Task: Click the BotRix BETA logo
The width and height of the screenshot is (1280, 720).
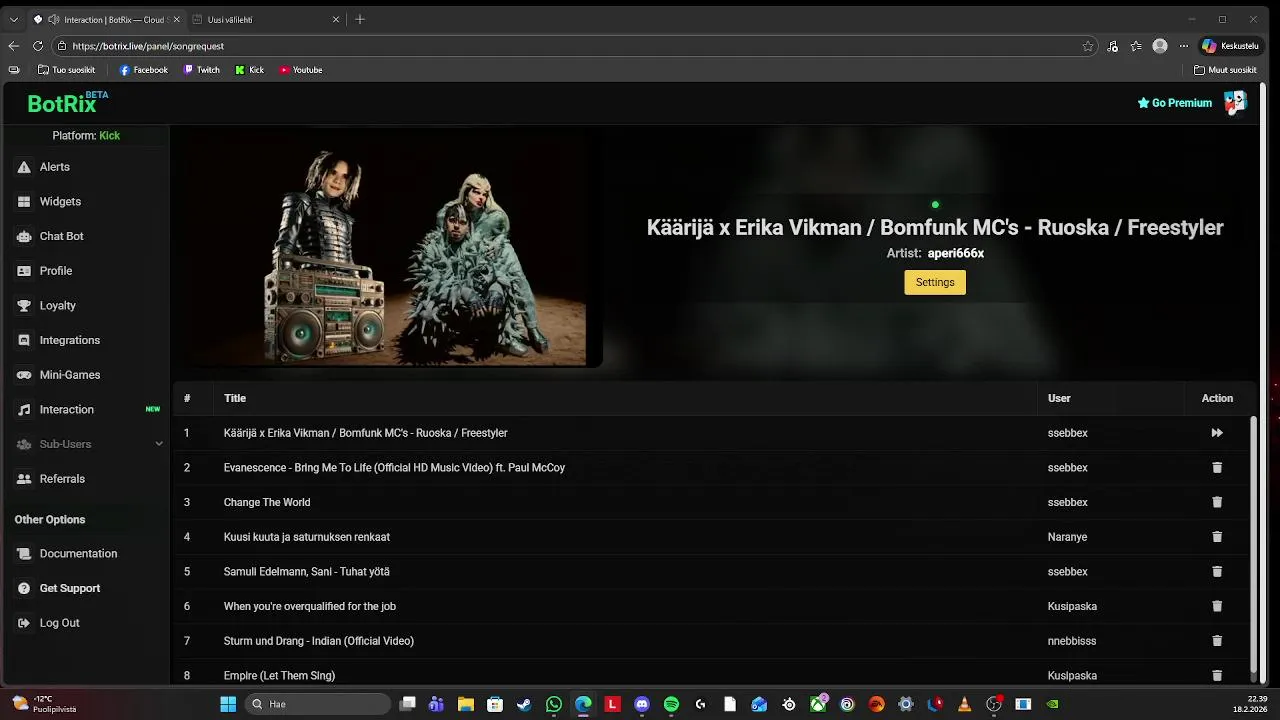Action: click(x=67, y=102)
